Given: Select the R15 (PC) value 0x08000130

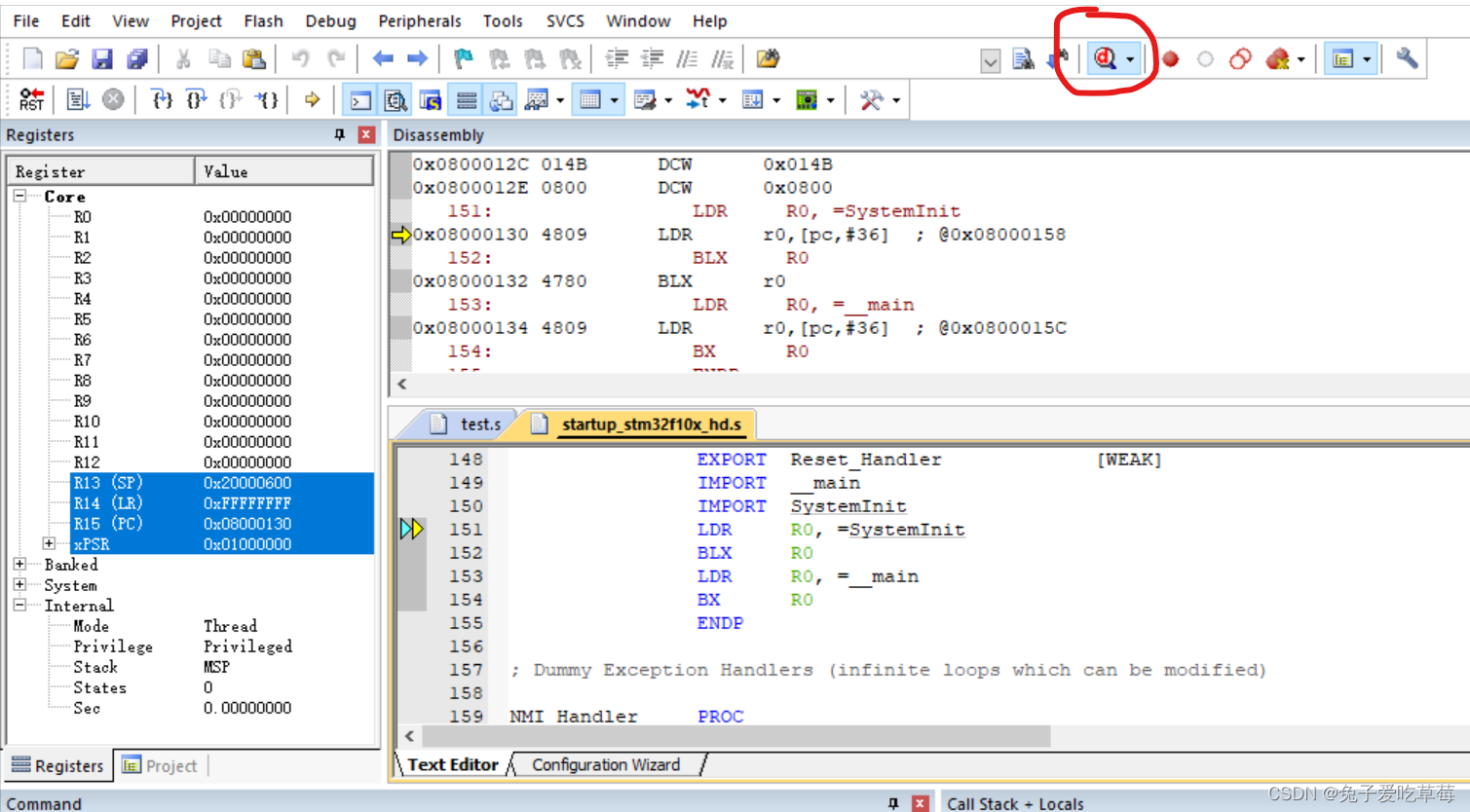Looking at the screenshot, I should point(247,523).
